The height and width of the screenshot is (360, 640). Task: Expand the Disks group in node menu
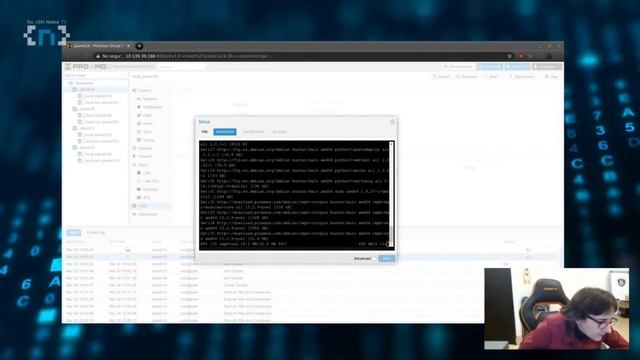pyautogui.click(x=140, y=164)
